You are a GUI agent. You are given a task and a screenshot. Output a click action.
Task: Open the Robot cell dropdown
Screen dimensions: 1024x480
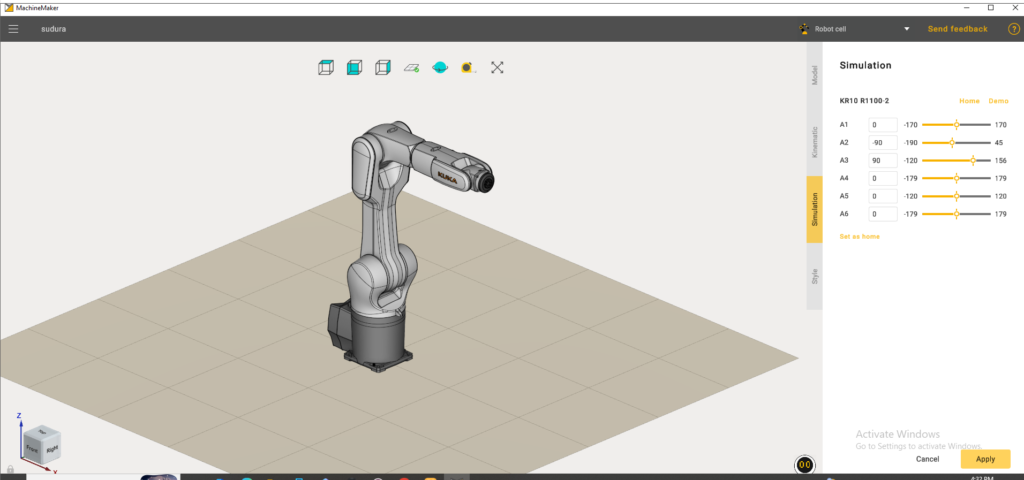[856, 29]
